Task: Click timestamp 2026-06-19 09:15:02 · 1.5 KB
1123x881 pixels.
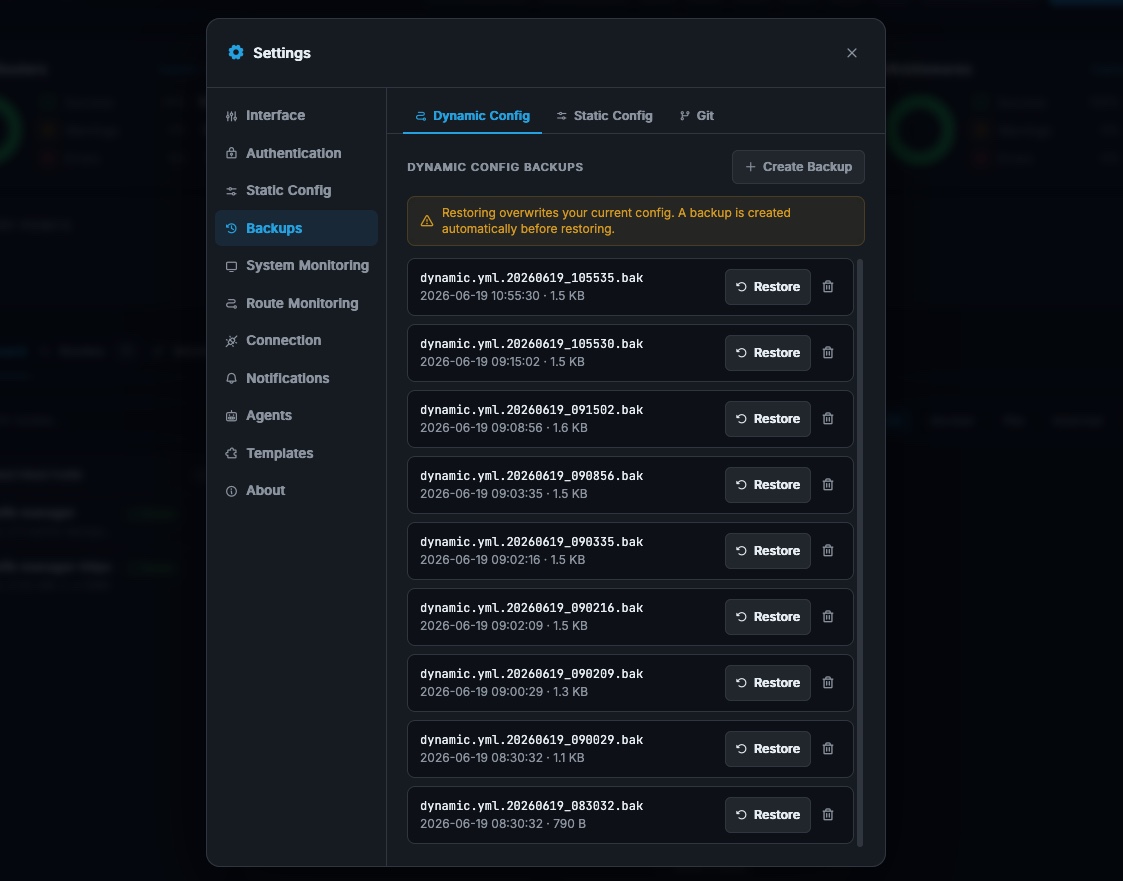Action: (x=502, y=362)
